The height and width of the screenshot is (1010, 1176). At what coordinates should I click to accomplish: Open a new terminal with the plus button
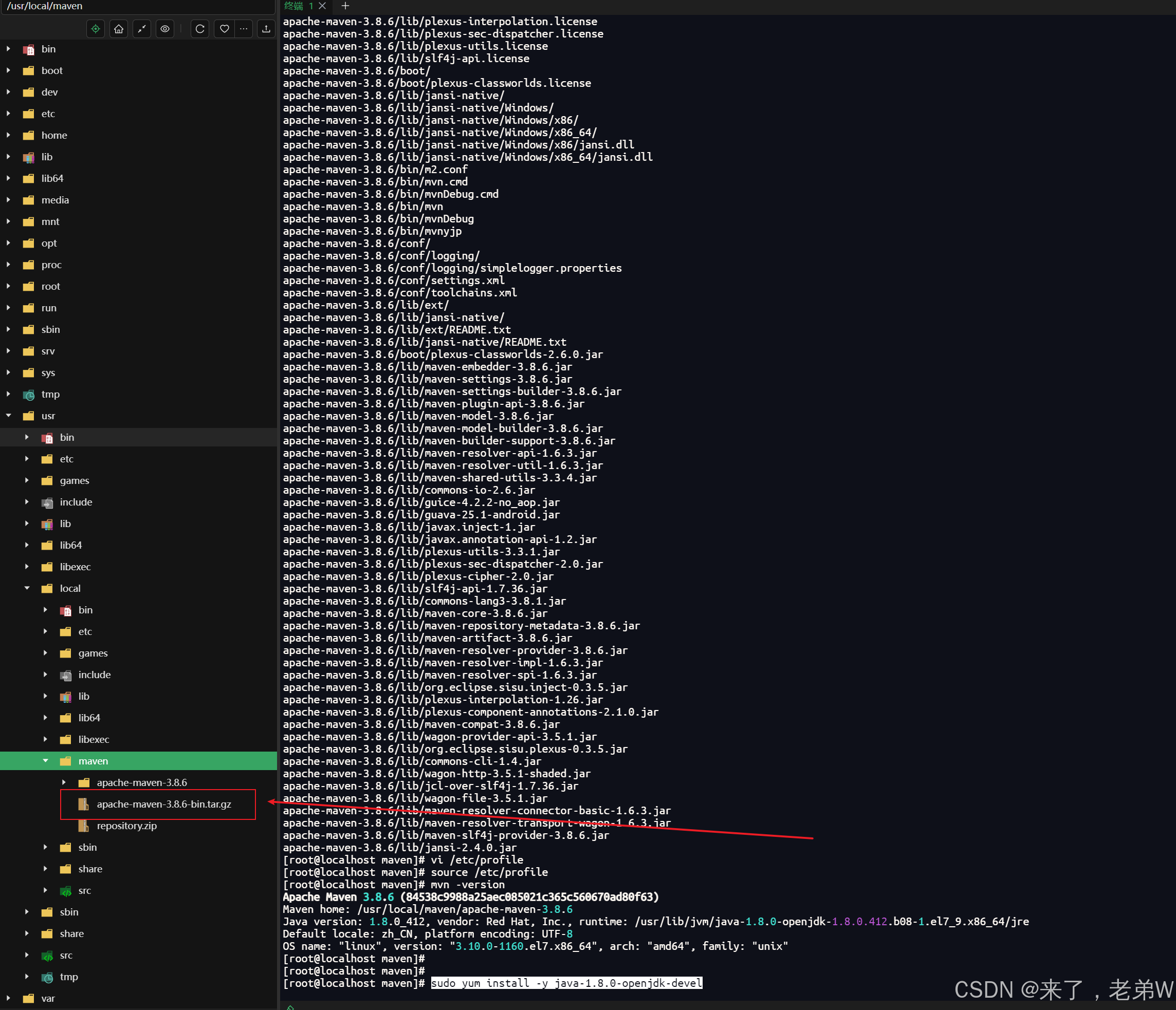tap(345, 6)
